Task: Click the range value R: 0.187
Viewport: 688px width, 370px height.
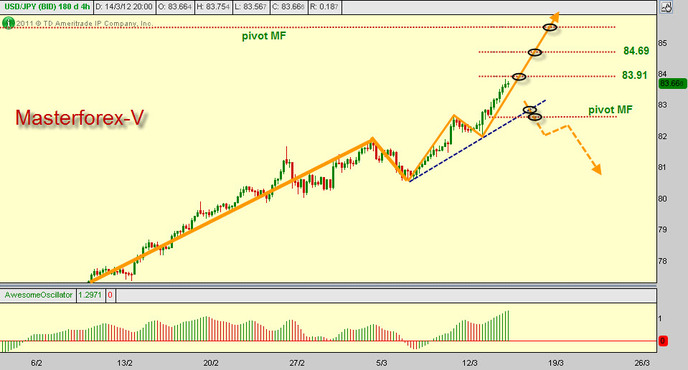Action: (x=324, y=7)
